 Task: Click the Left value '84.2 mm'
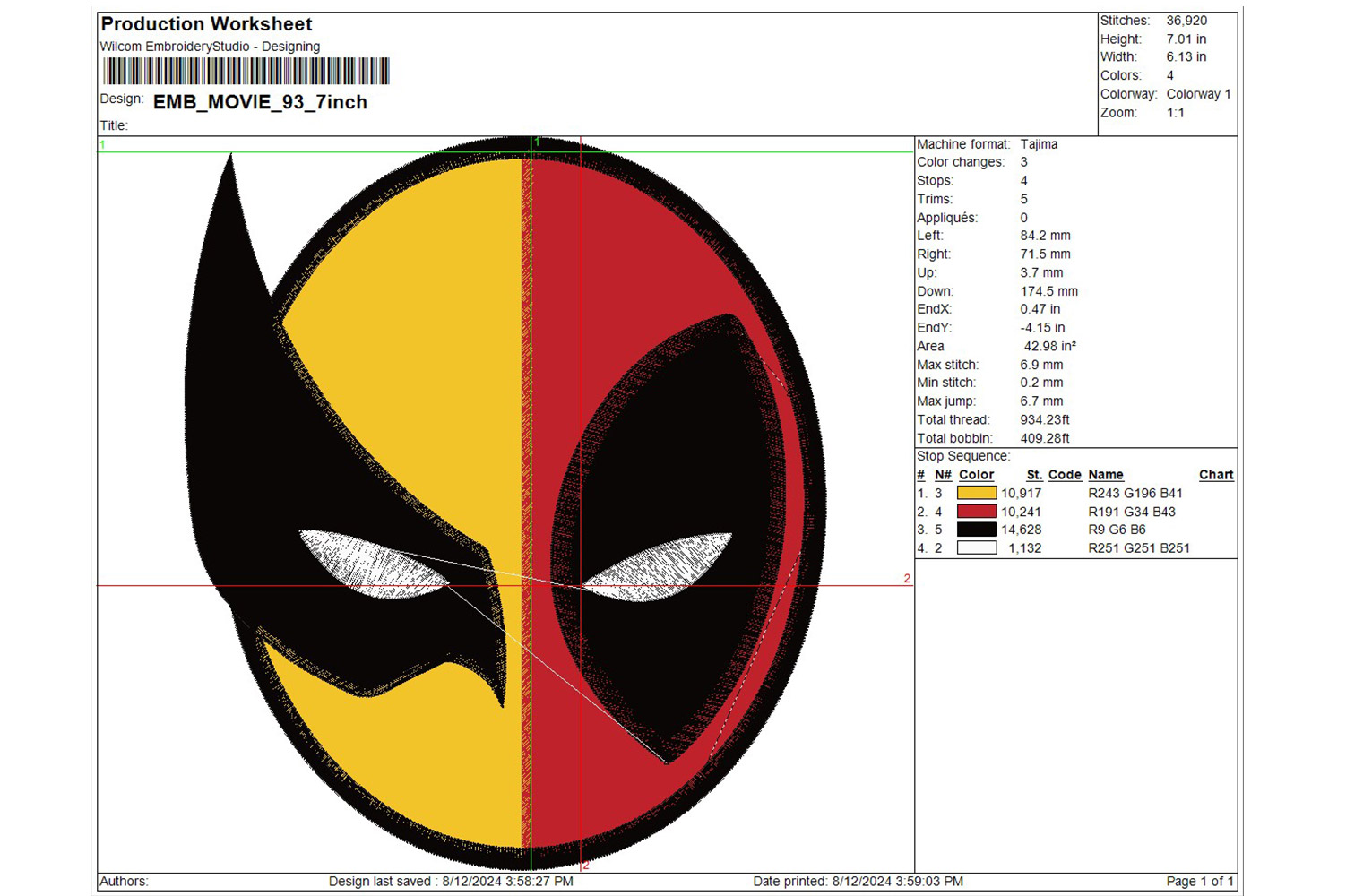[x=1045, y=236]
